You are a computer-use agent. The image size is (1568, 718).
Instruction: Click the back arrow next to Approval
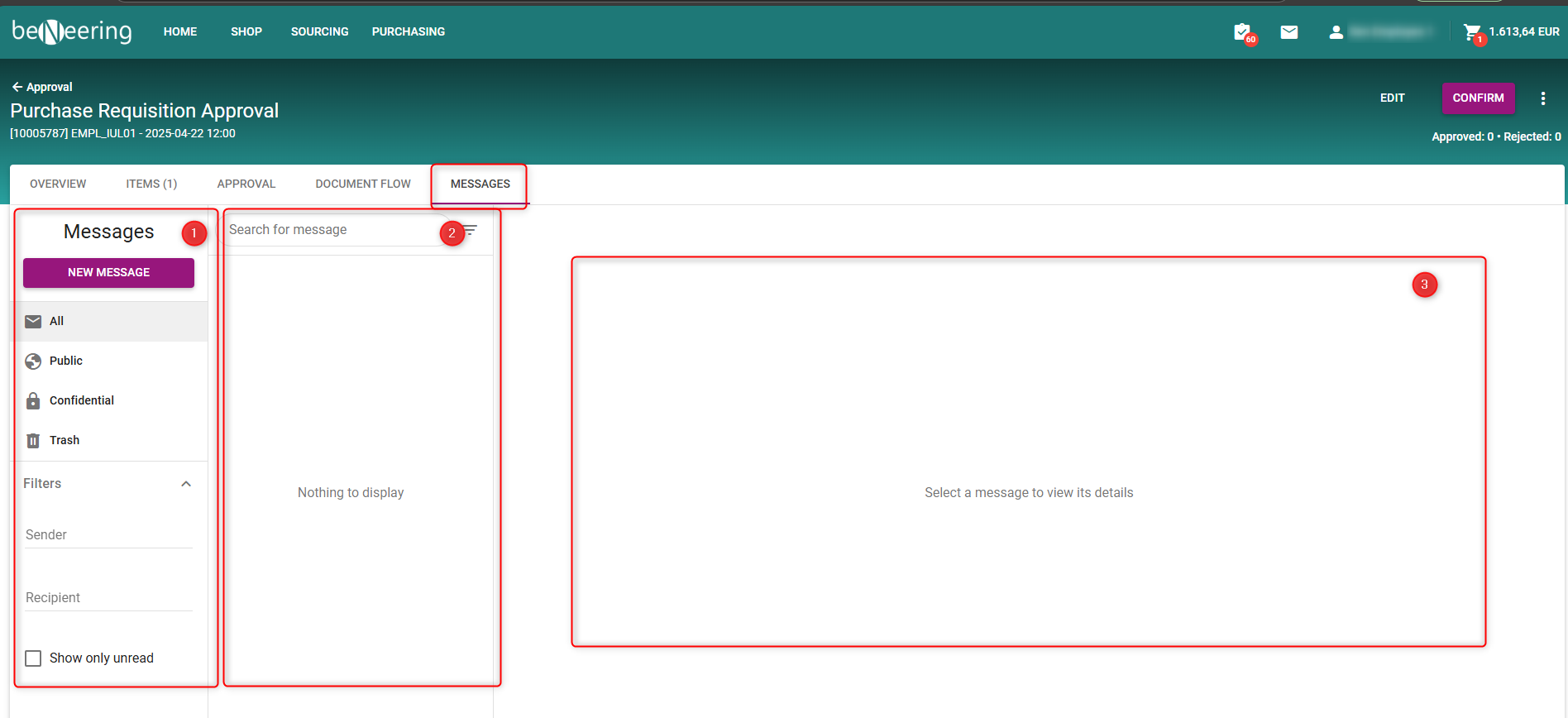(17, 87)
